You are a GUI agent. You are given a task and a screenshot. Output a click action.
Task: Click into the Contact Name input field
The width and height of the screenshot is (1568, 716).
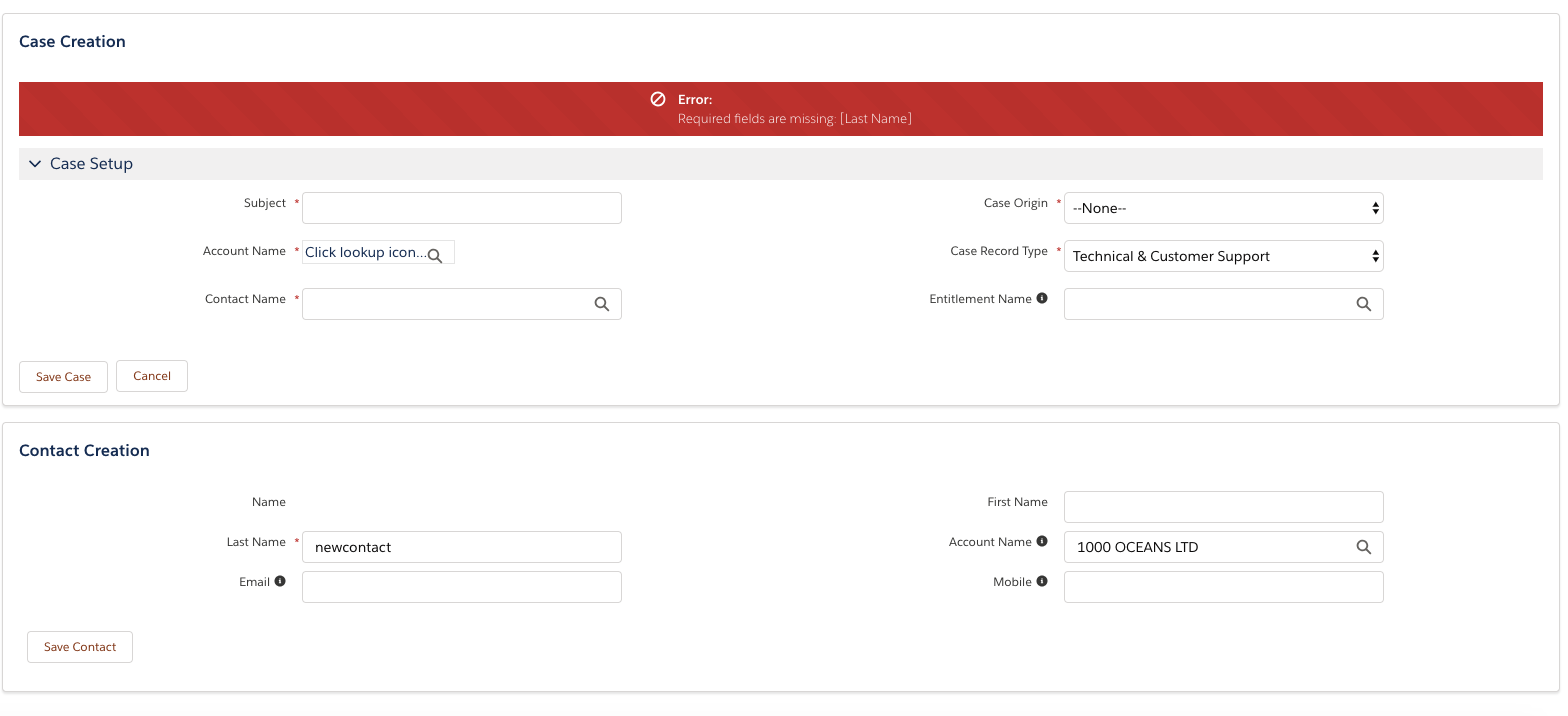coord(447,304)
